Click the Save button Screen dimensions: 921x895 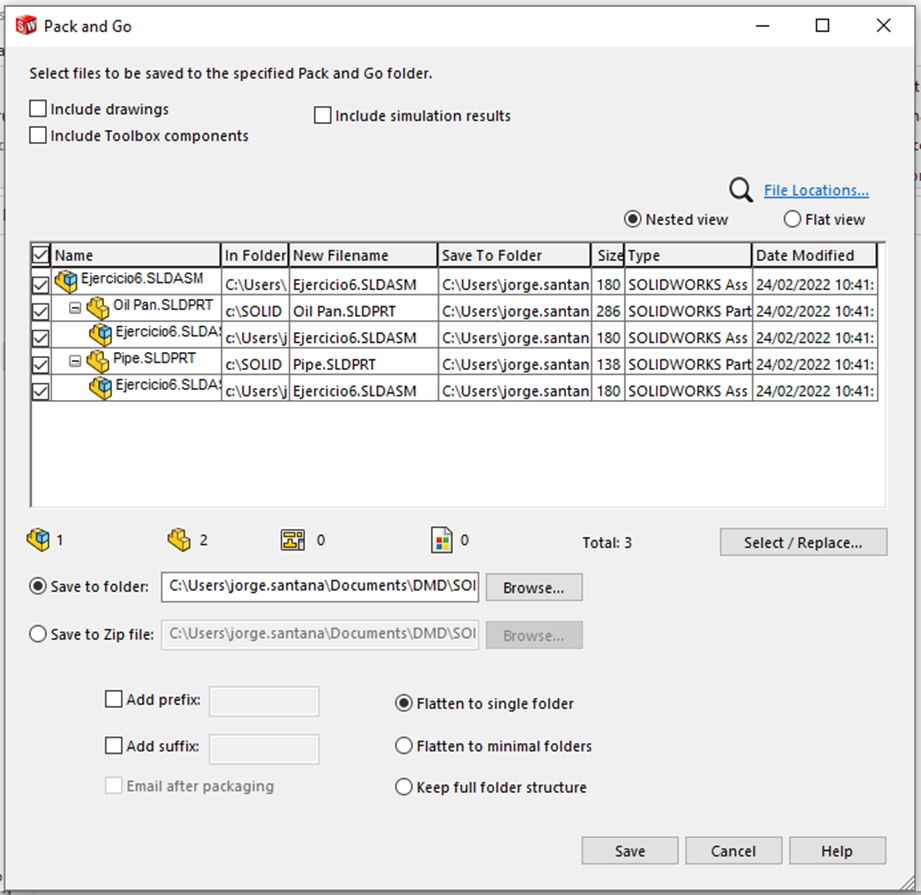point(630,850)
